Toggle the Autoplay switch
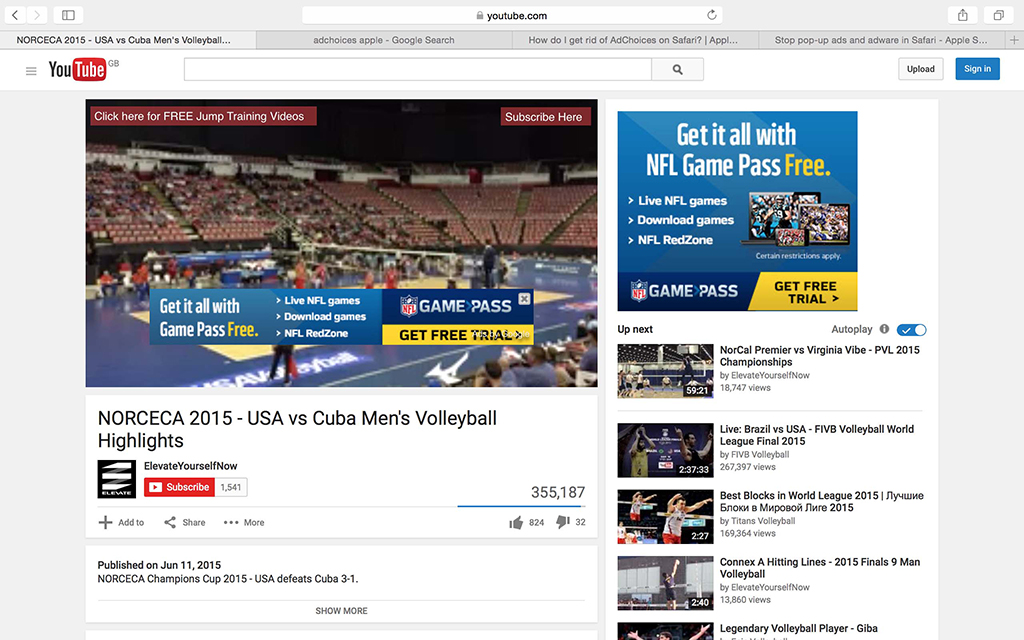 (x=911, y=330)
